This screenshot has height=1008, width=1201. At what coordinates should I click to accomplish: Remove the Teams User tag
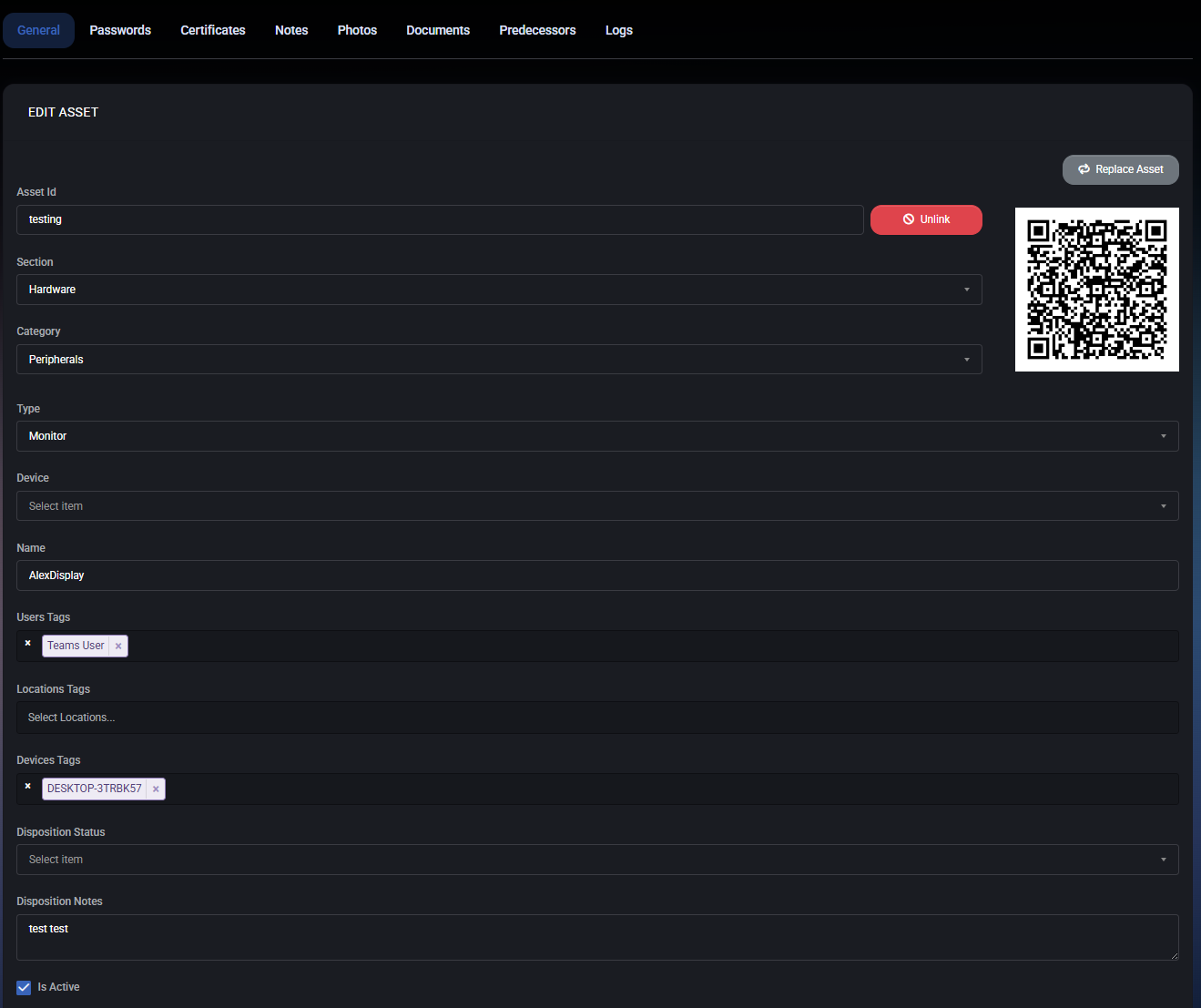(118, 646)
